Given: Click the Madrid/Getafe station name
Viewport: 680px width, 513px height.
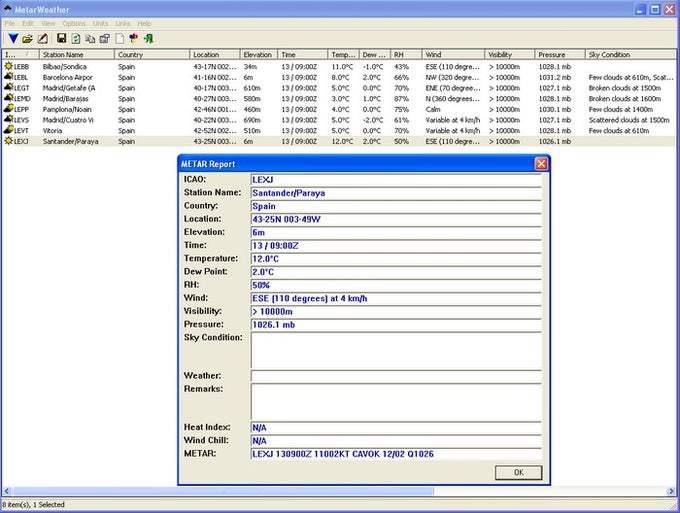Looking at the screenshot, I should tap(69, 88).
